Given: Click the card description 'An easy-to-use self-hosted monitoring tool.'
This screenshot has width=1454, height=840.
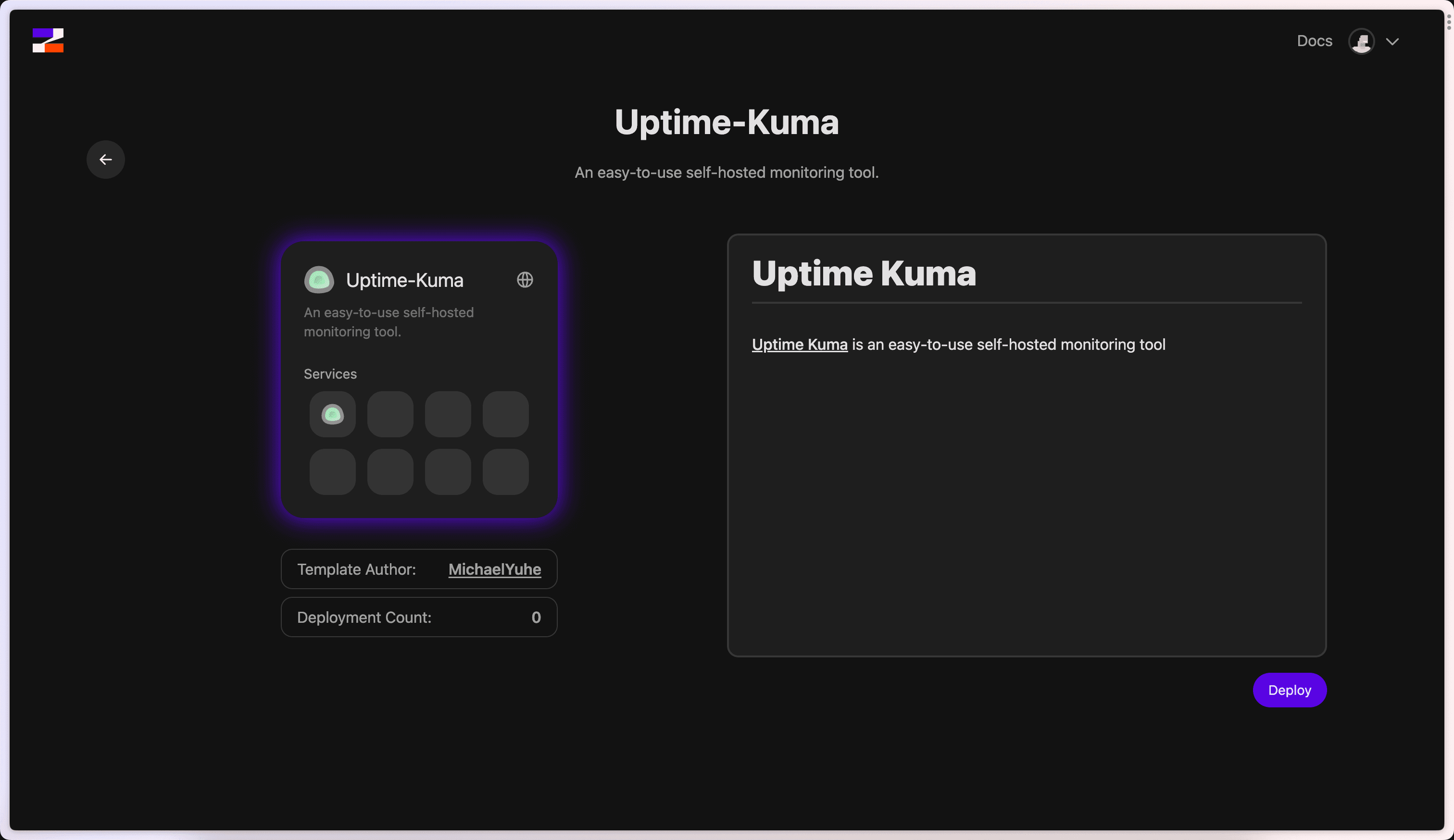Looking at the screenshot, I should (x=389, y=322).
